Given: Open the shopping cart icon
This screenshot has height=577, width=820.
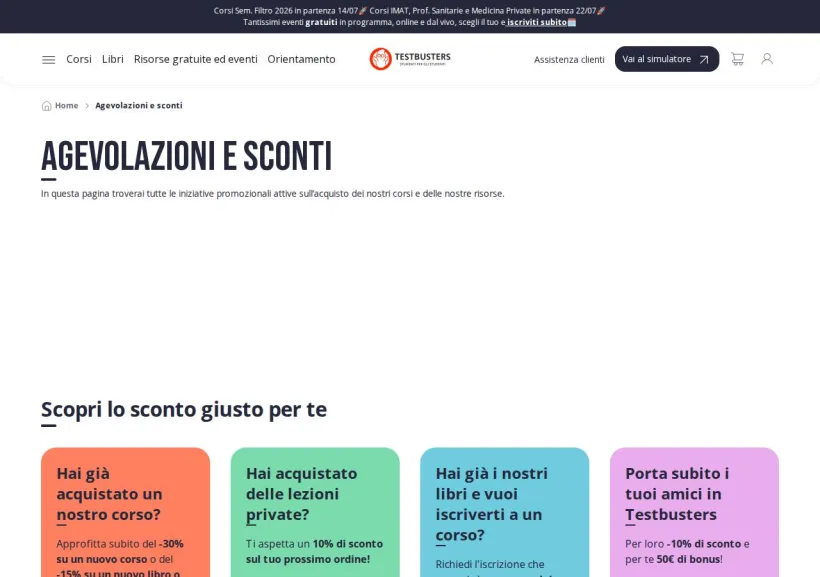Looking at the screenshot, I should click(737, 59).
